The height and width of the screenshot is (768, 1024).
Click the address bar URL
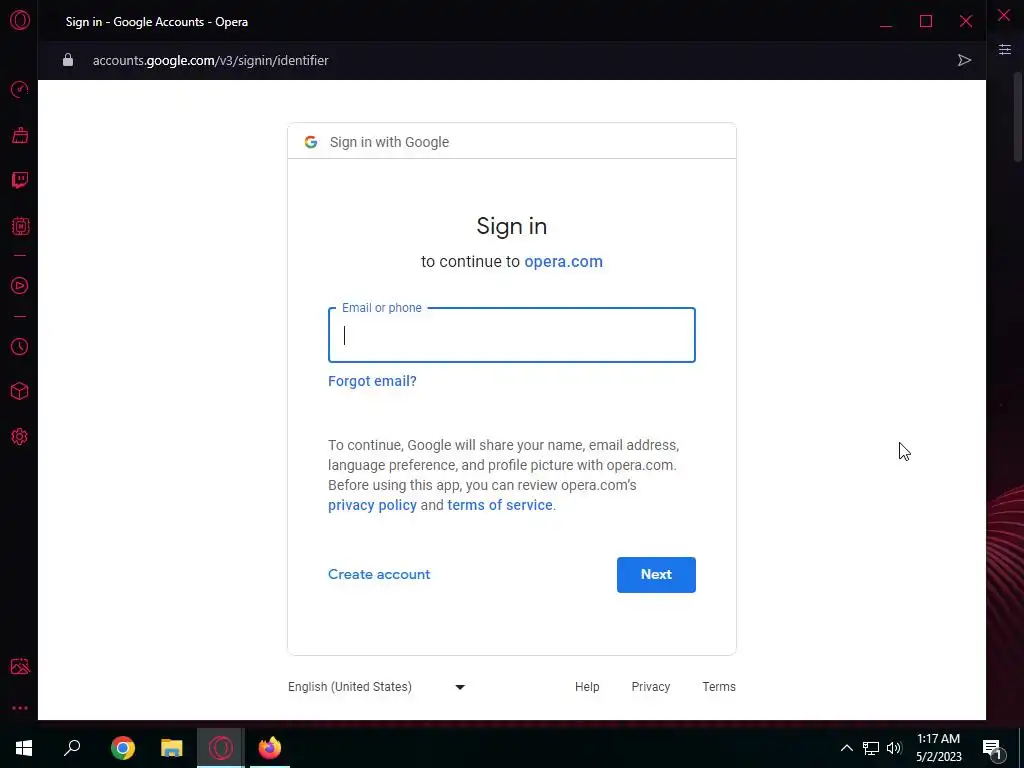pos(210,60)
